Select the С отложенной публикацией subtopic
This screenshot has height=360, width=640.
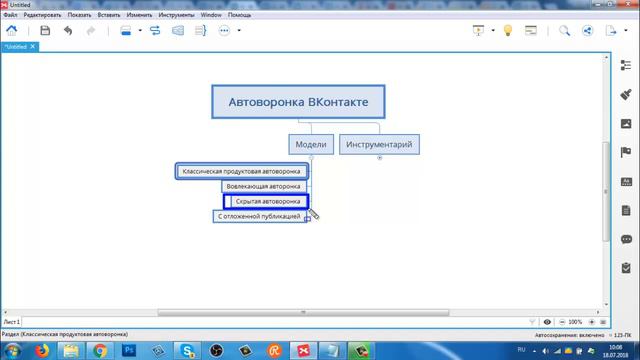[x=259, y=216]
